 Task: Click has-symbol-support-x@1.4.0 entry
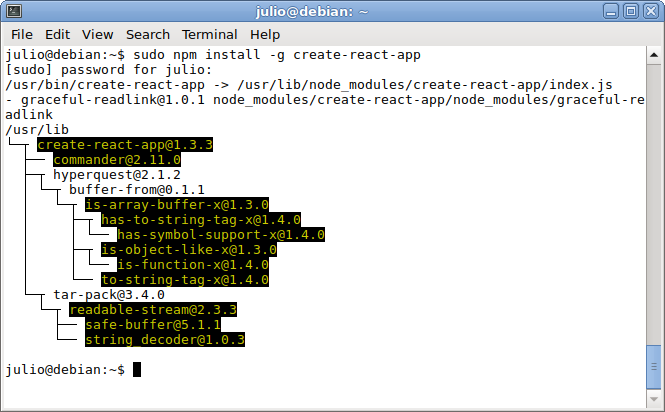pos(221,235)
